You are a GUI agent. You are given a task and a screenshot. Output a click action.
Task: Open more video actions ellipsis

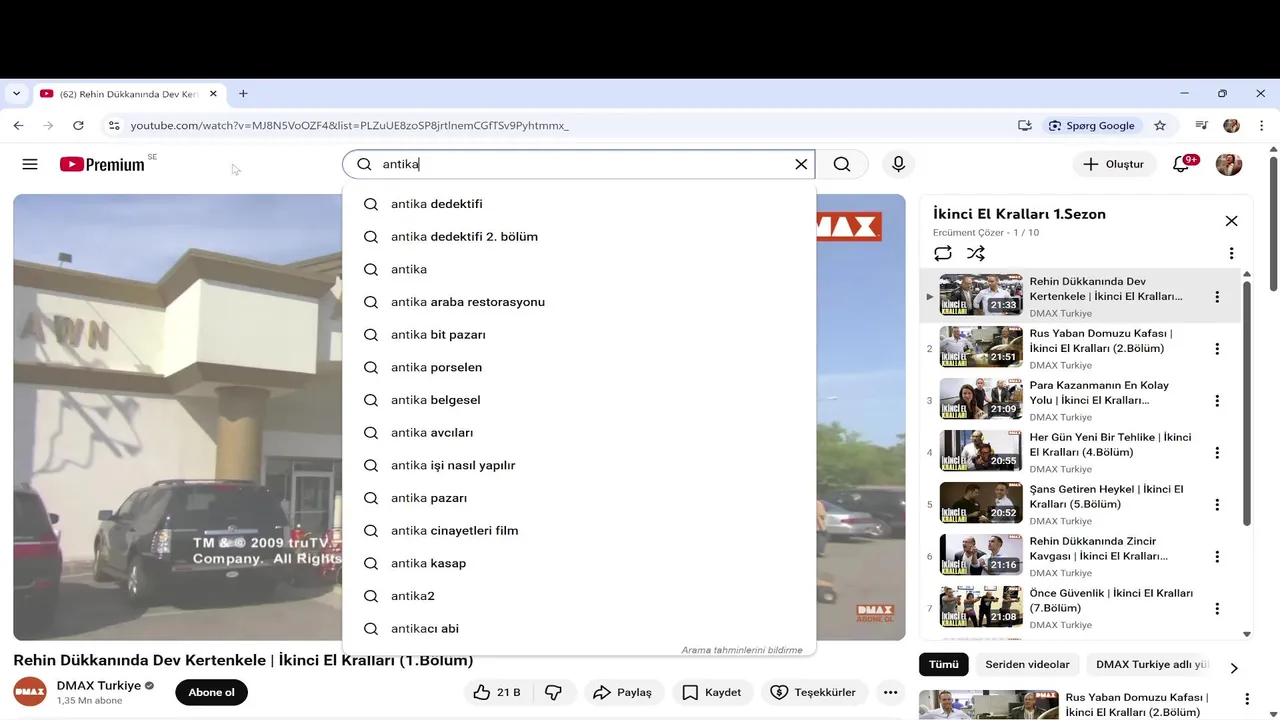tap(889, 692)
